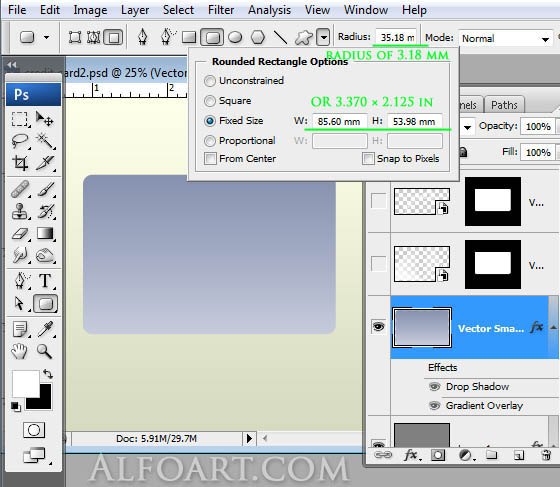The image size is (560, 487).
Task: Switch to the Paths tab
Action: point(504,105)
